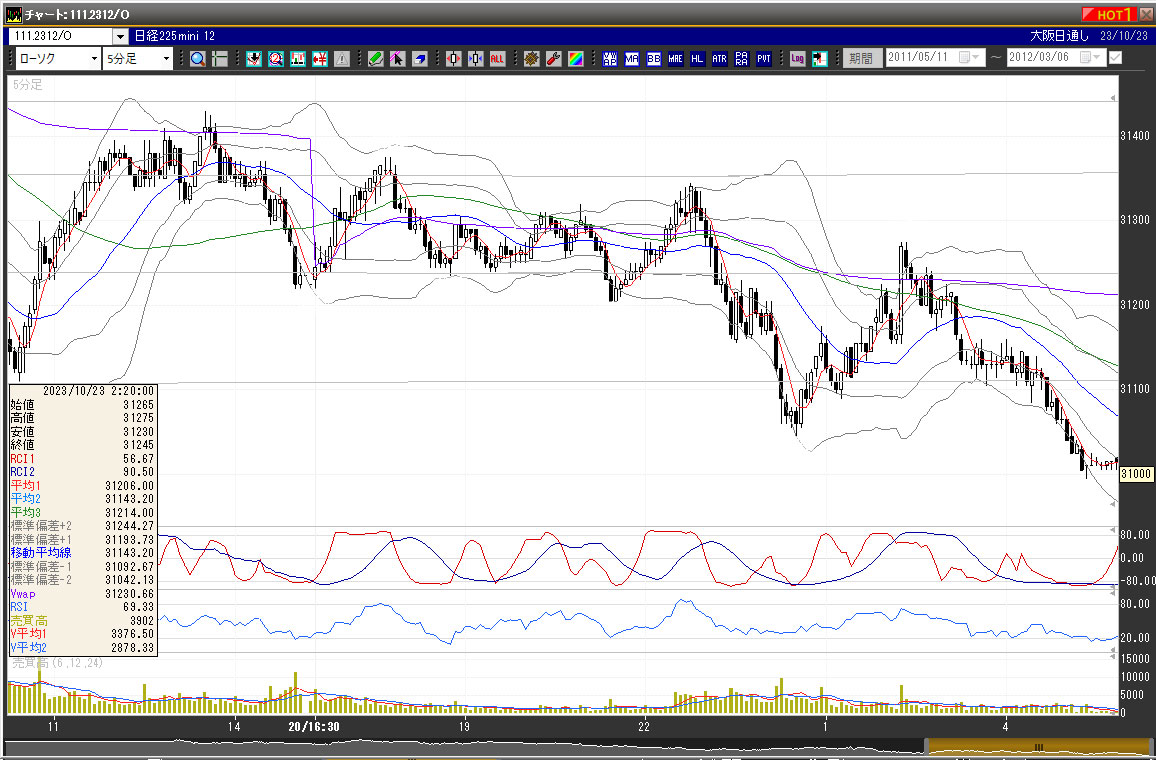Image resolution: width=1156 pixels, height=760 pixels.
Task: Open the rainbow color settings icon
Action: [576, 59]
